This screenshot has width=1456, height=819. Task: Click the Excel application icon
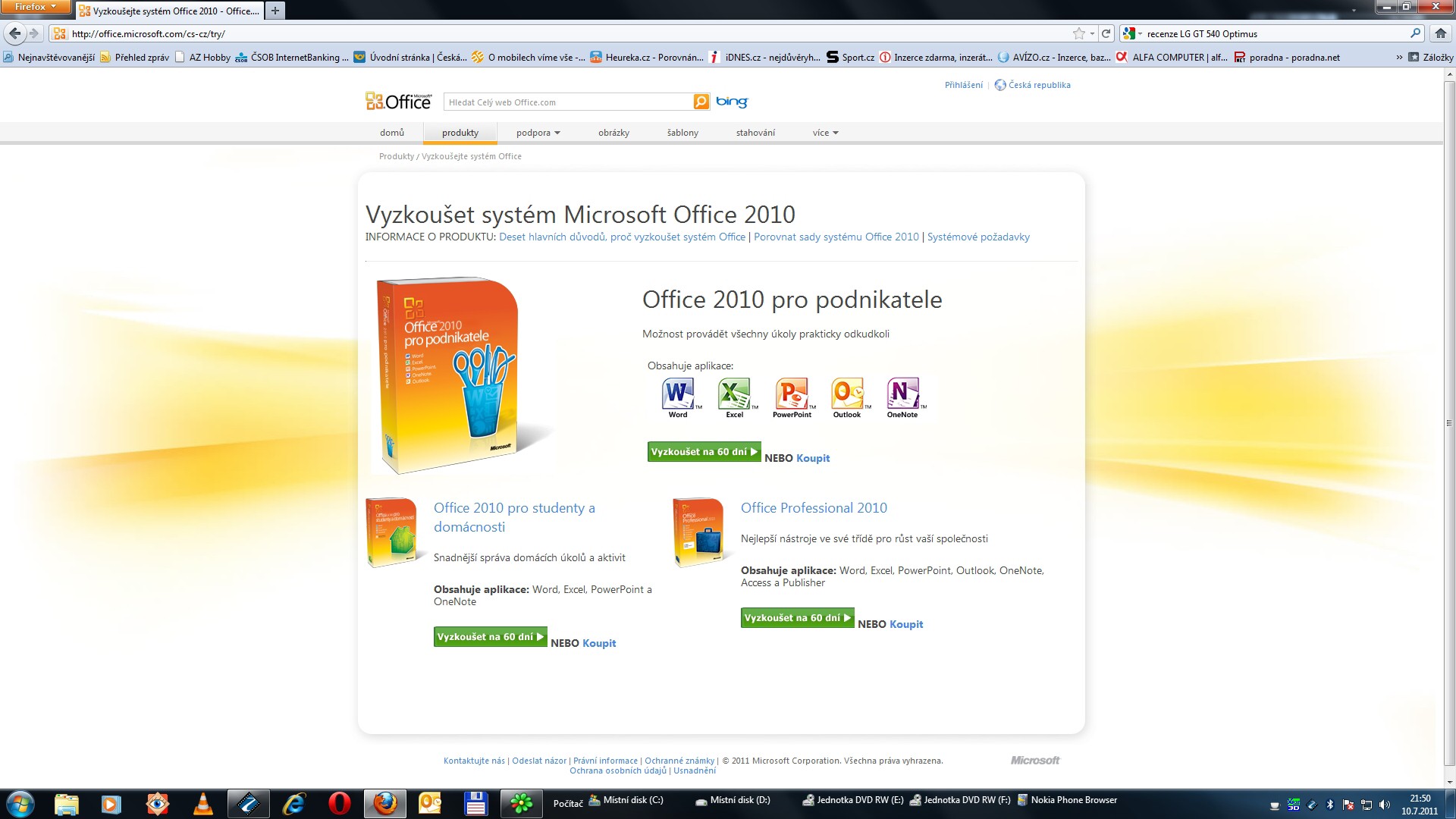pyautogui.click(x=734, y=394)
